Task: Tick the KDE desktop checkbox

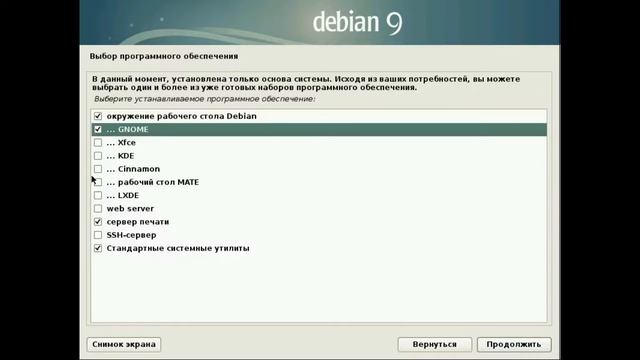Action: 98,156
